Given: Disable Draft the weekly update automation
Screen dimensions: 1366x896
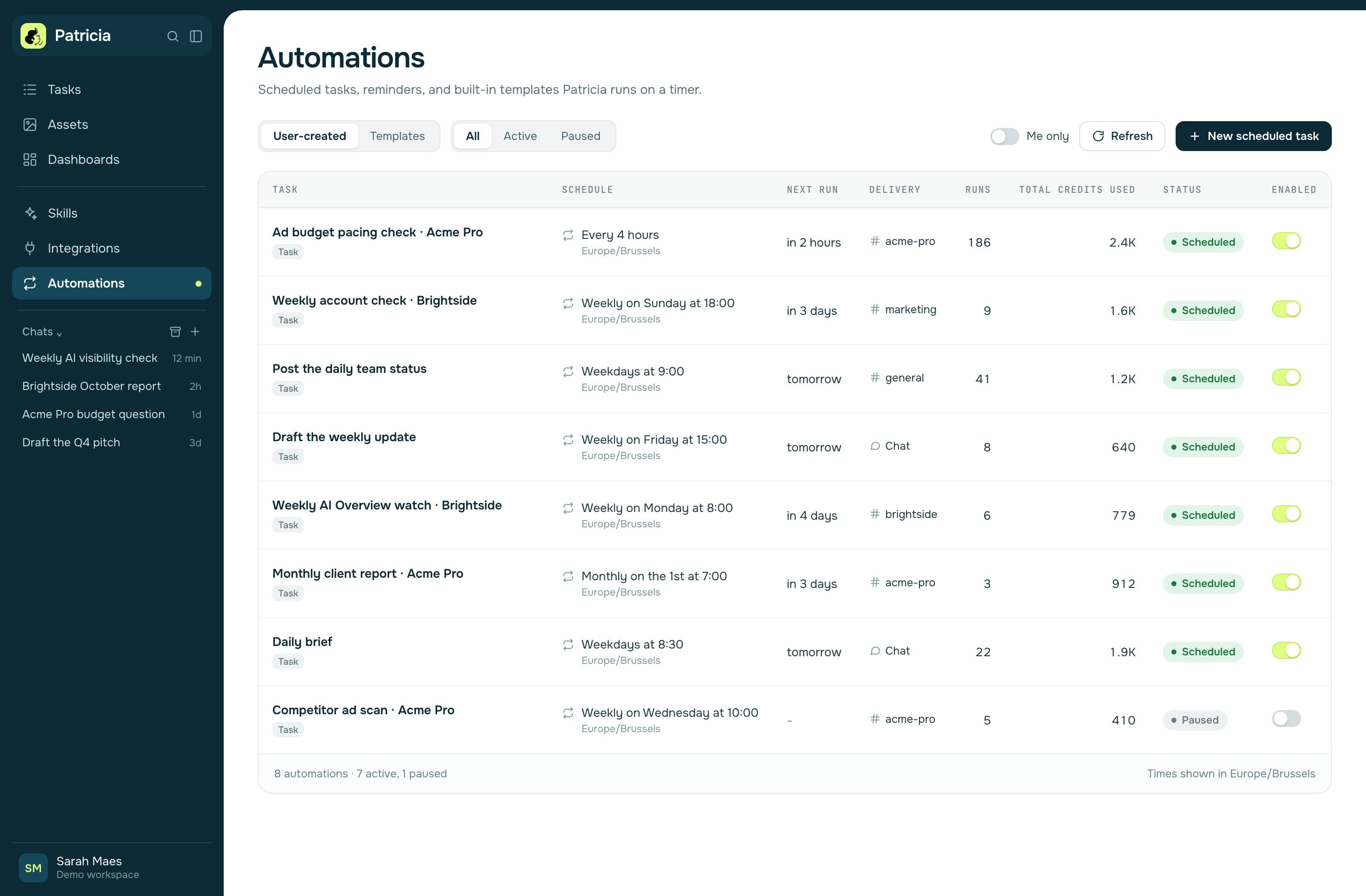Looking at the screenshot, I should point(1286,446).
